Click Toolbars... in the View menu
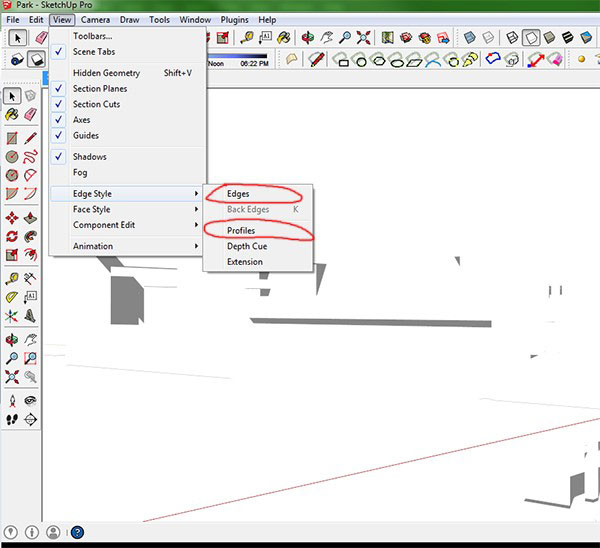Screen dimensions: 600x548 click(x=92, y=36)
